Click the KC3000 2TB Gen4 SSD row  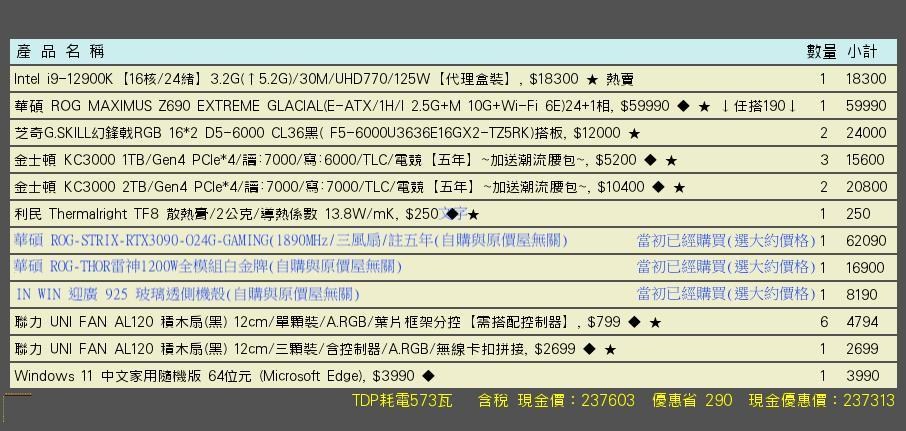click(x=454, y=187)
